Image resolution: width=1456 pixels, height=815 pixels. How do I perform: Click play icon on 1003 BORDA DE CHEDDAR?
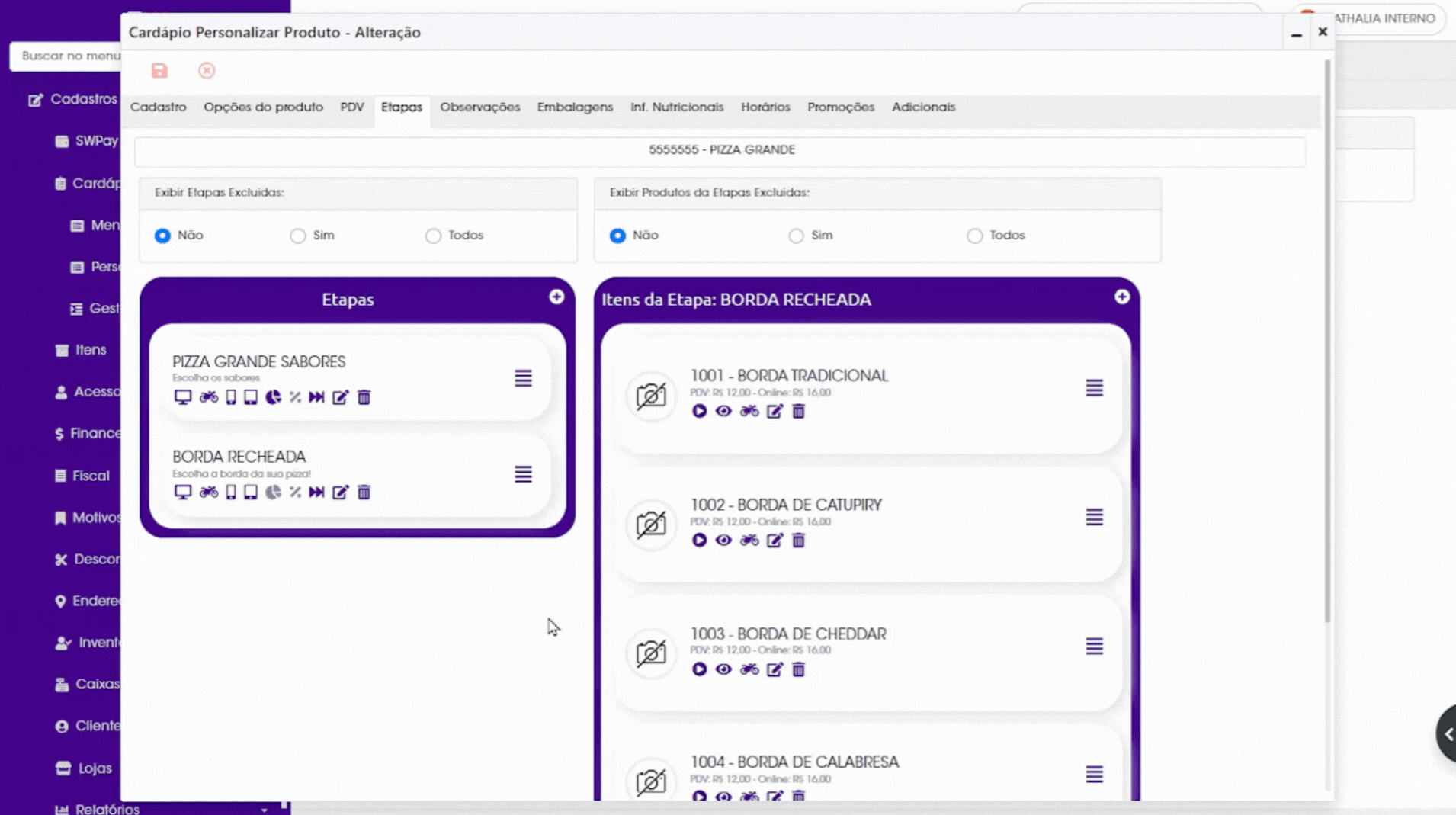(699, 669)
